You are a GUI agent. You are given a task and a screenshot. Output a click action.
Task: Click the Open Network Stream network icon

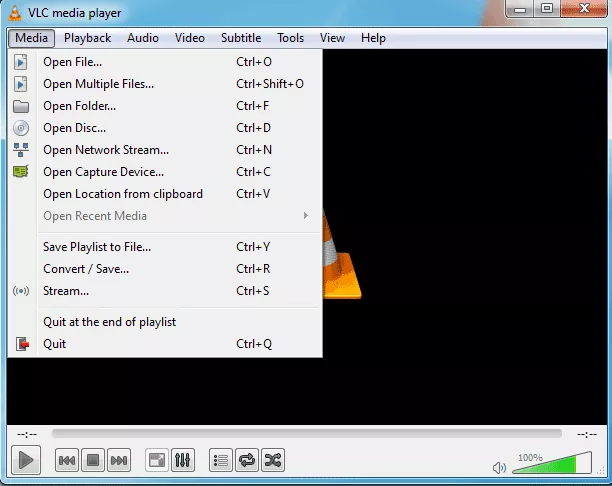[x=21, y=150]
